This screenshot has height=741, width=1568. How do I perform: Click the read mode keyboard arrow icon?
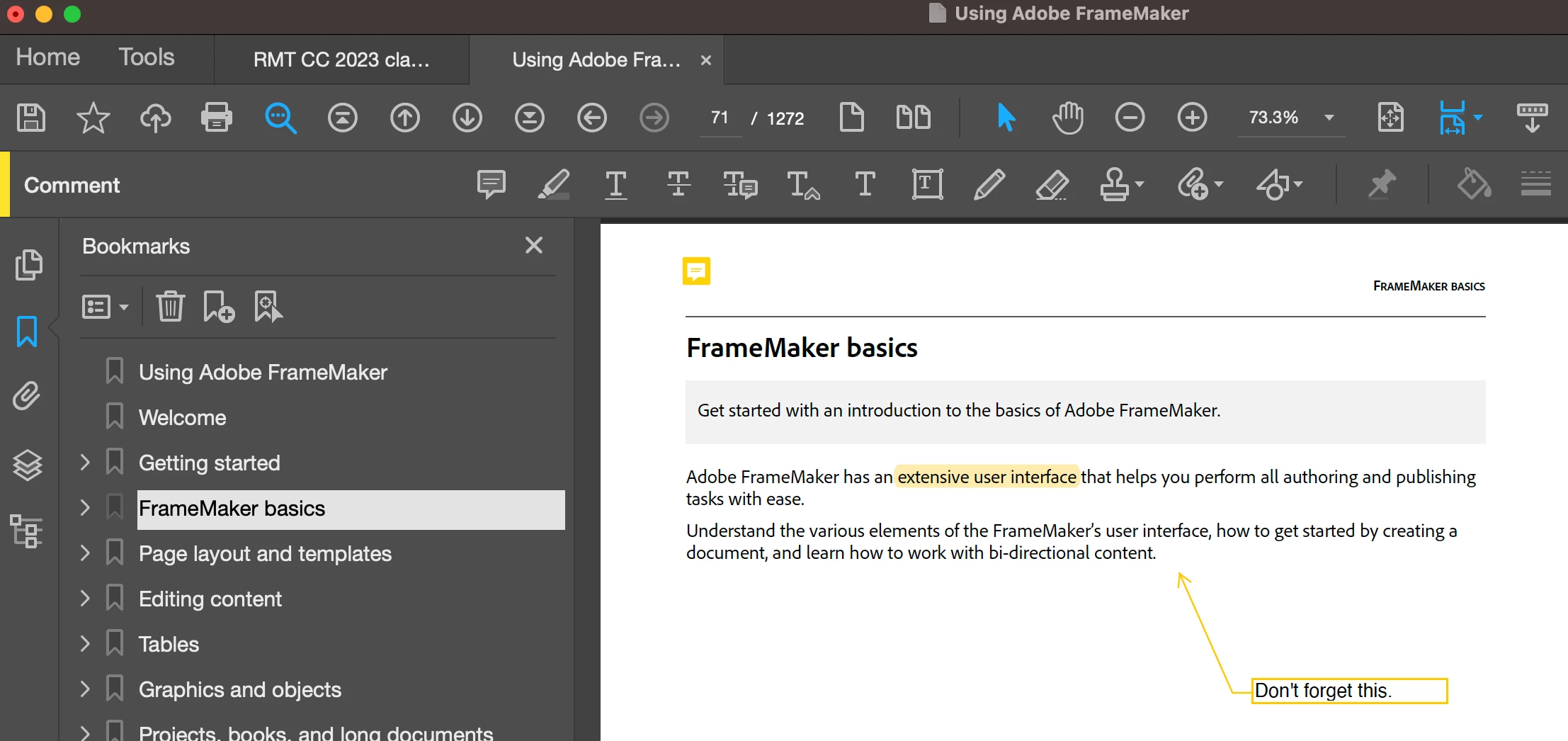(x=1532, y=118)
